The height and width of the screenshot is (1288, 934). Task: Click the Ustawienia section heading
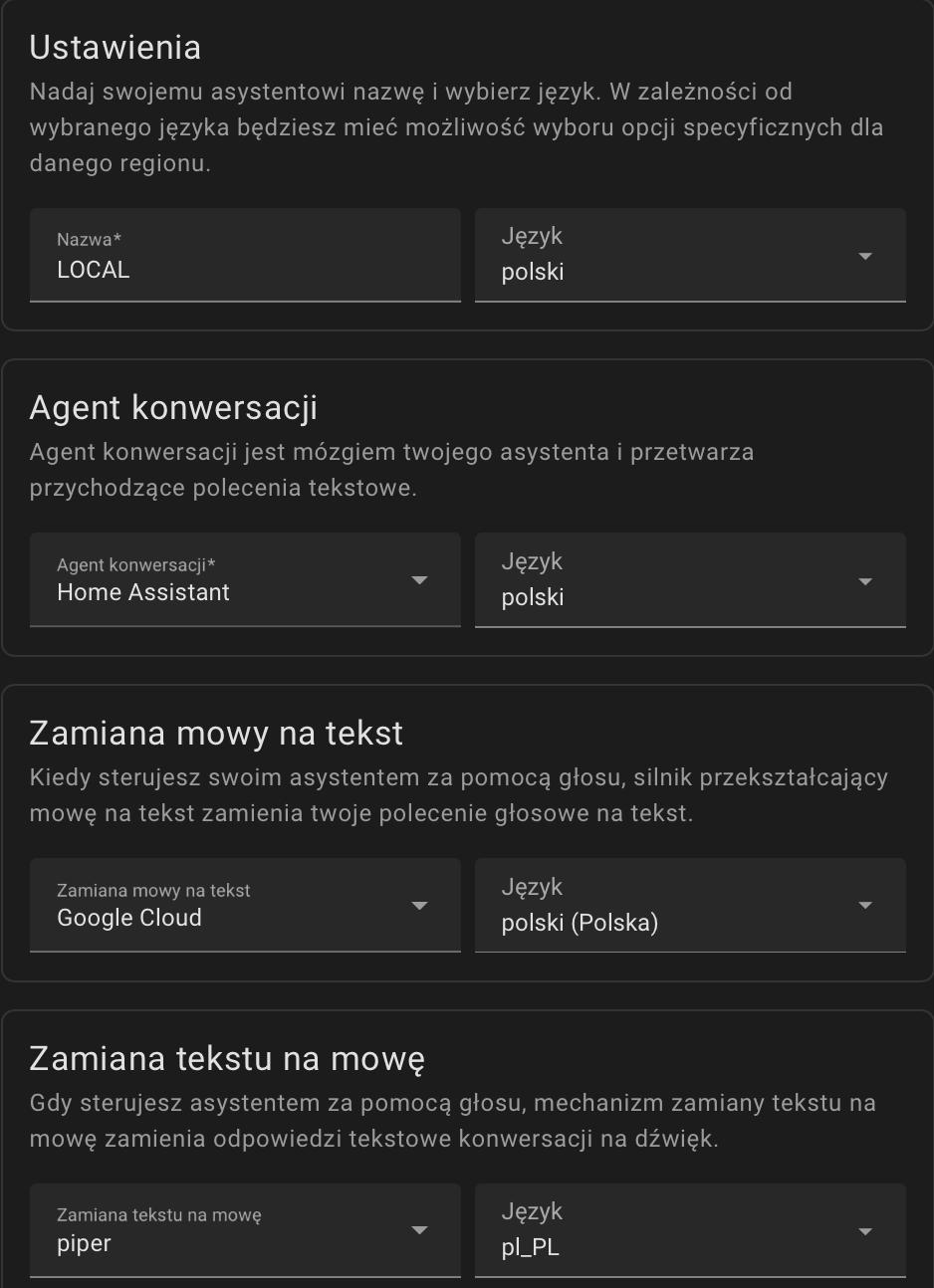(116, 48)
